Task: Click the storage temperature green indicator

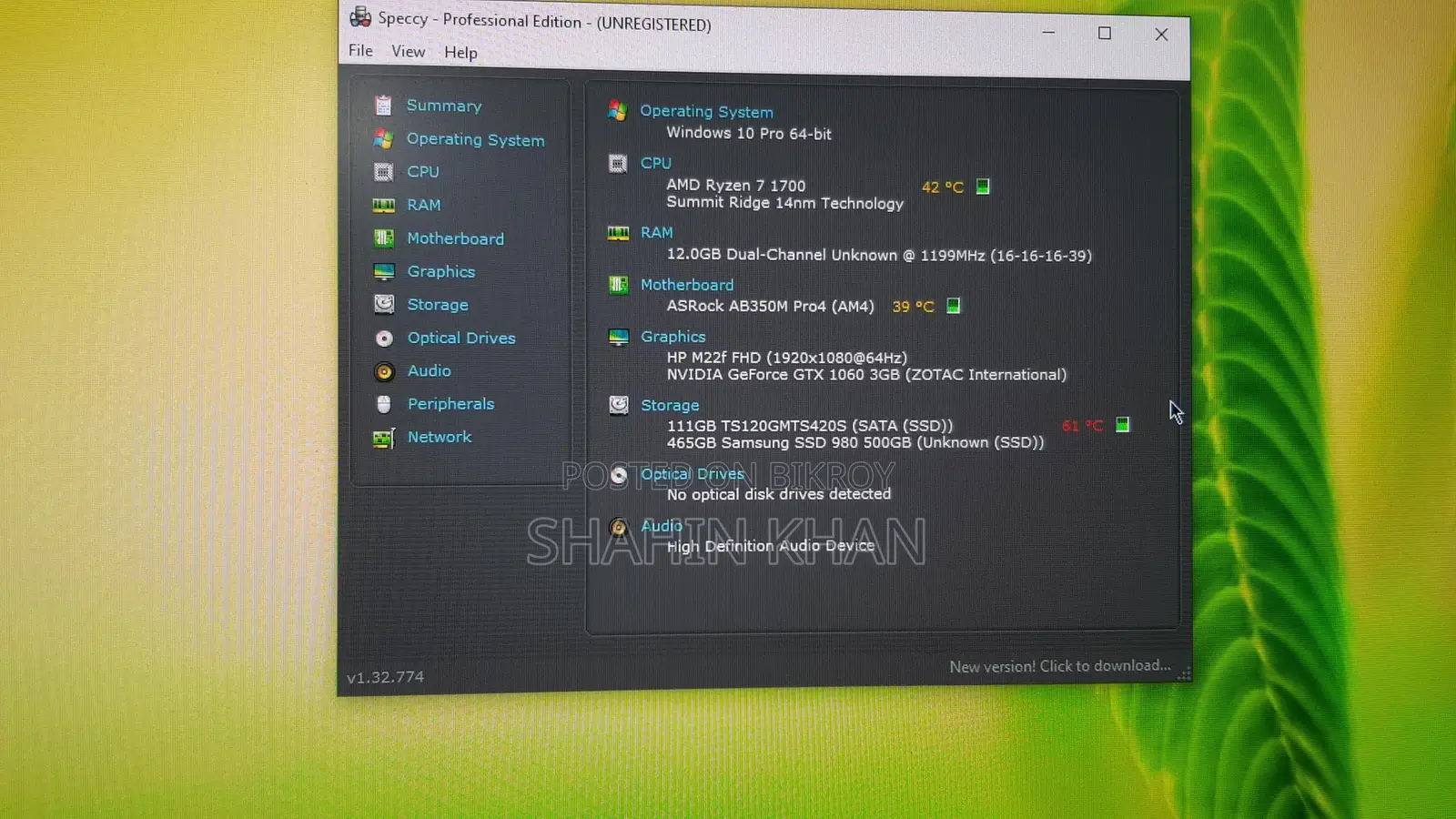Action: point(1122,425)
